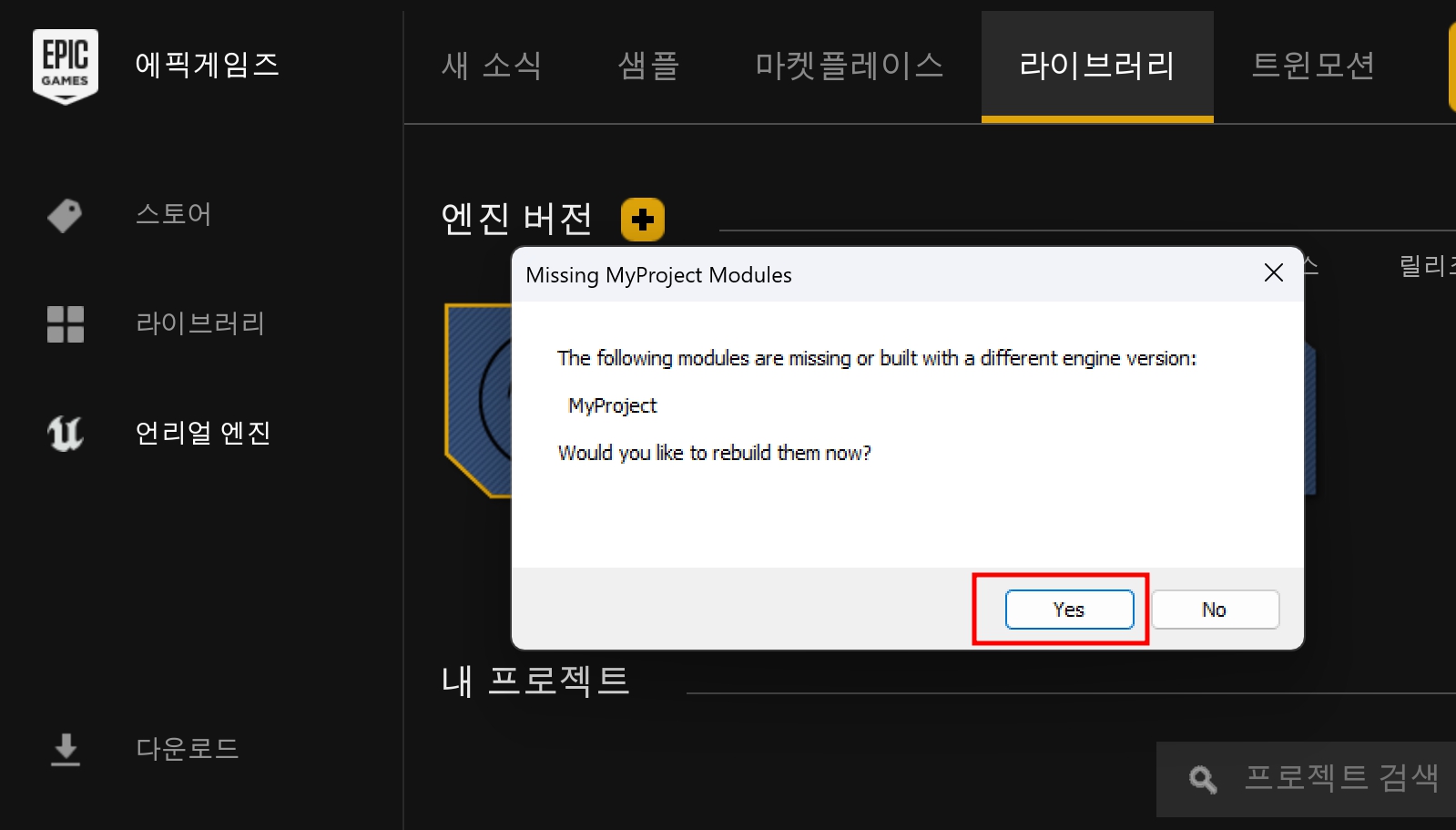Open the 스토어 tag icon
Image resolution: width=1456 pixels, height=830 pixels.
65,216
